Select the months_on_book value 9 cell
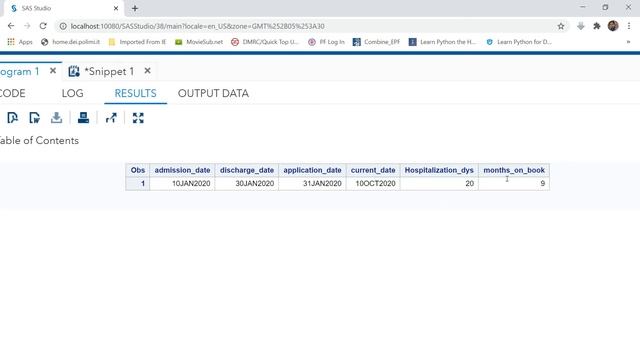 [x=514, y=184]
